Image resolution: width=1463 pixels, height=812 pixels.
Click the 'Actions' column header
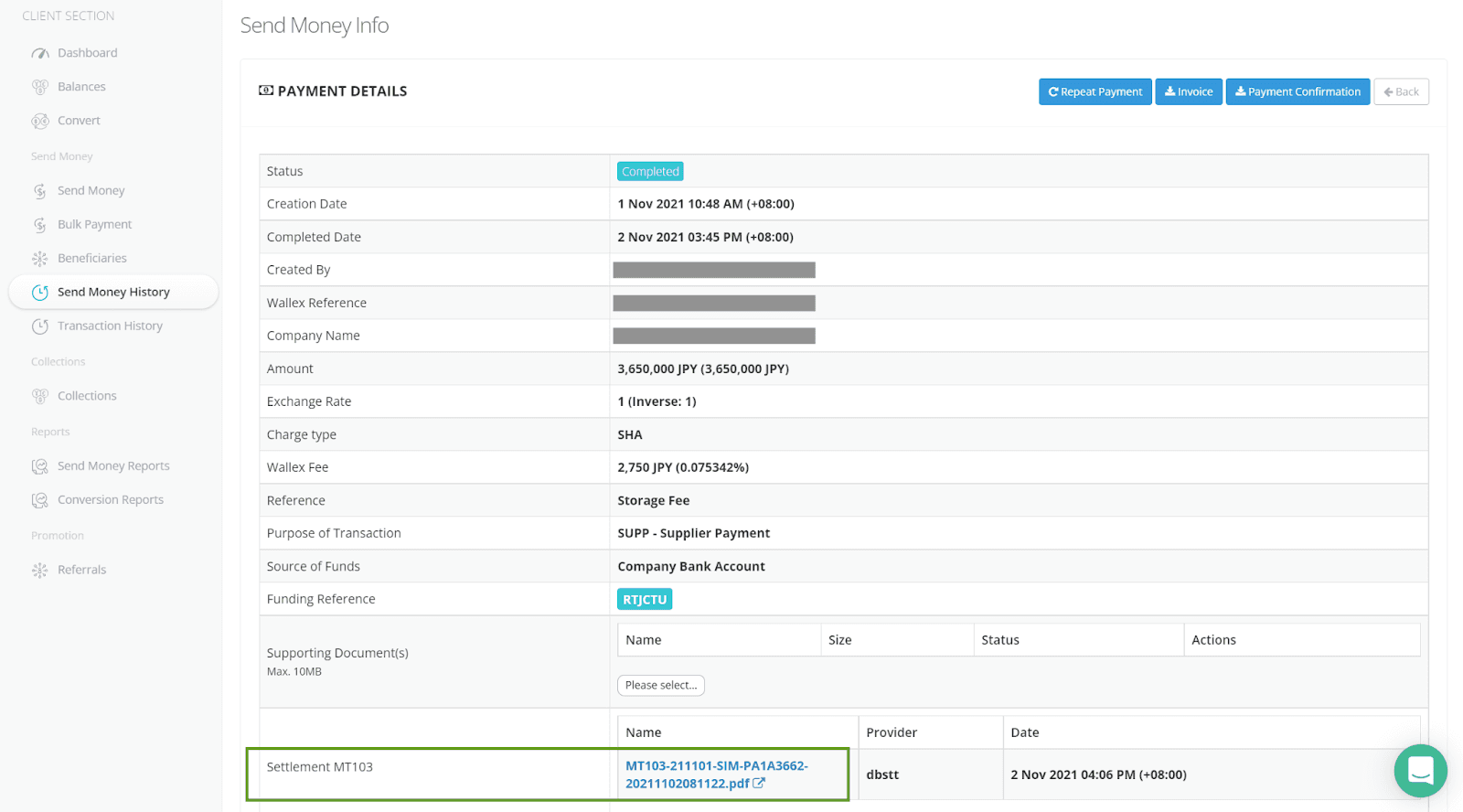[1213, 640]
